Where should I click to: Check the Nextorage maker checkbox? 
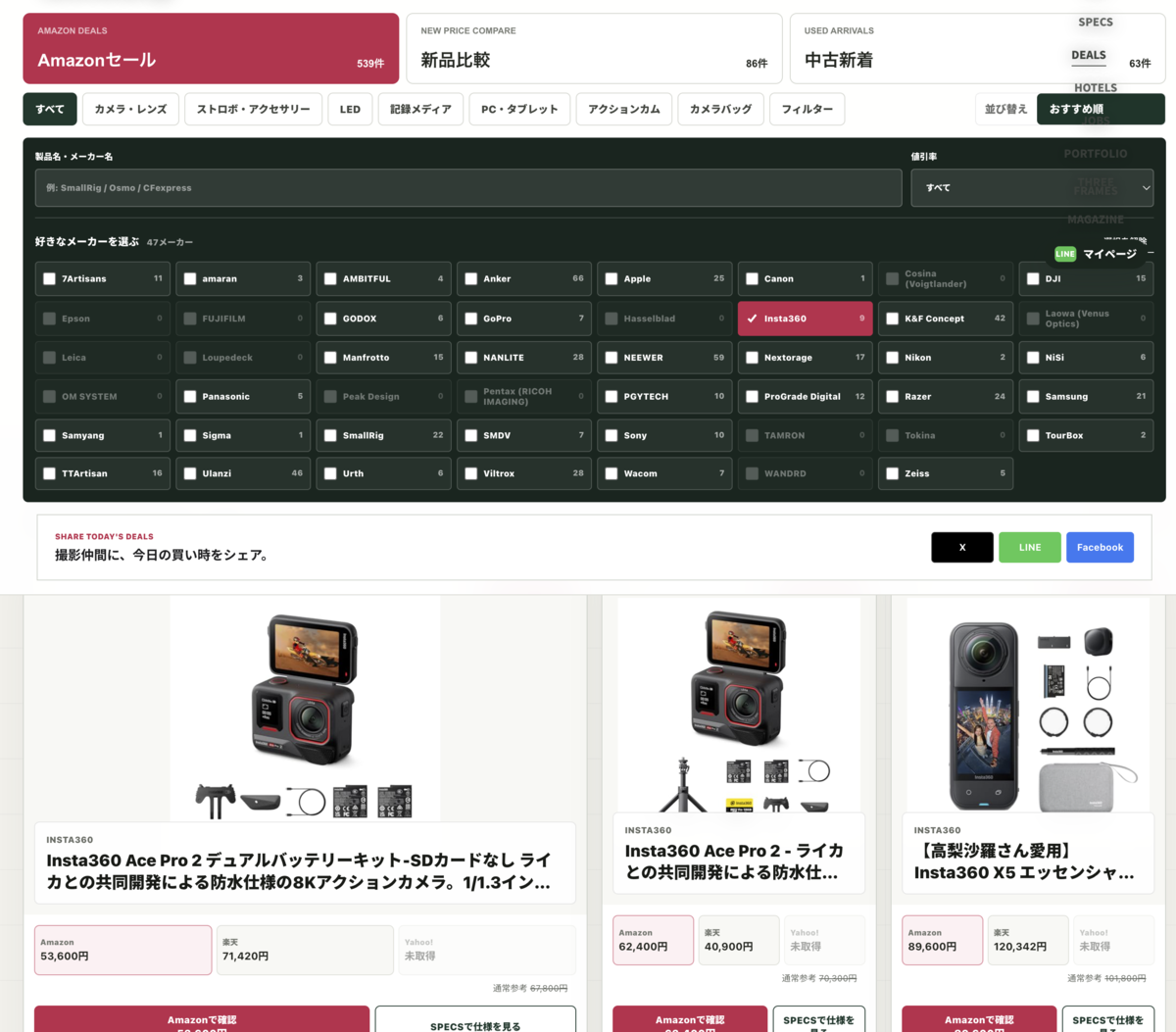(x=752, y=358)
